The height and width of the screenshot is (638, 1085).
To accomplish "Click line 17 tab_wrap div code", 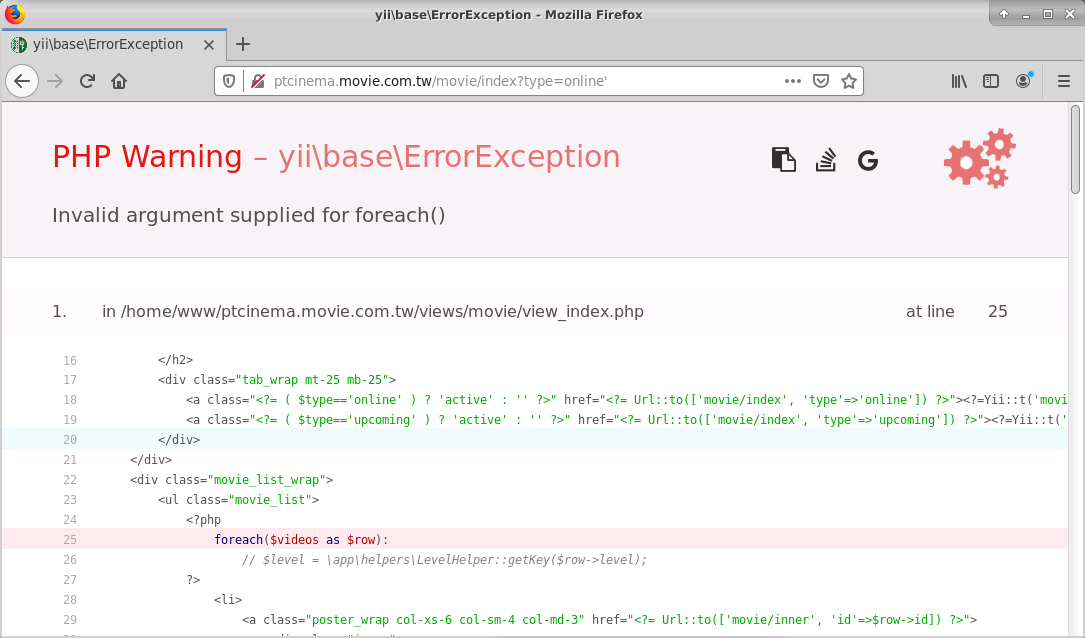I will point(277,380).
